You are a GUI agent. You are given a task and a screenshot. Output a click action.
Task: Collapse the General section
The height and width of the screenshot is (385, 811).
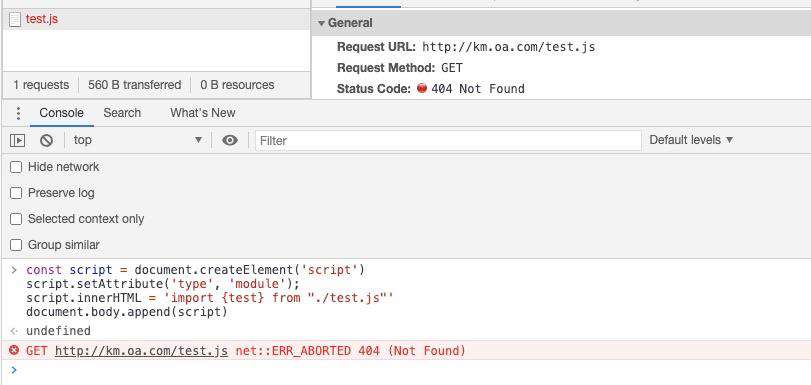(345, 23)
